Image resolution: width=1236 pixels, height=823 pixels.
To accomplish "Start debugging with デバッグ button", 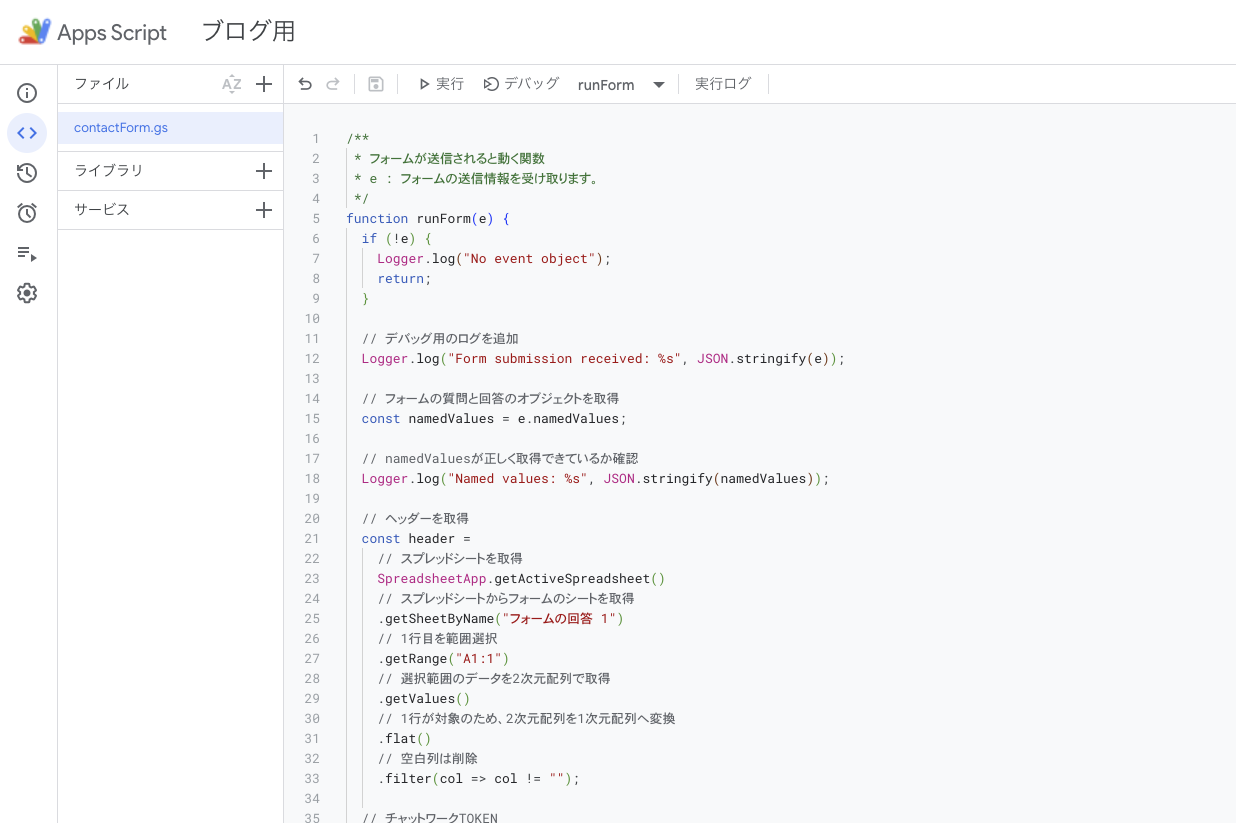I will coord(521,84).
